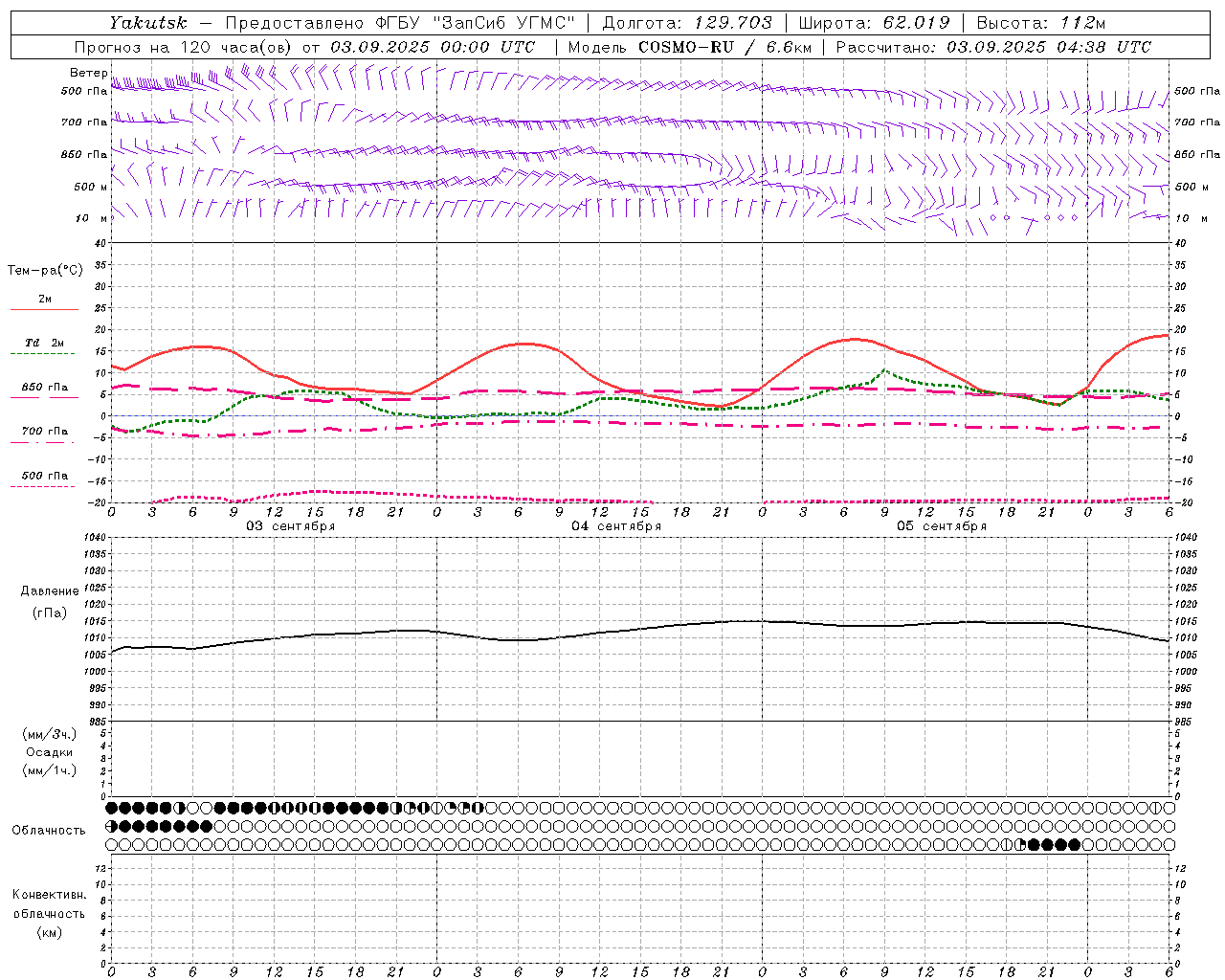The height and width of the screenshot is (980, 1225).
Task: Click the Тем-ра(°C) axis title
Action: [x=45, y=271]
